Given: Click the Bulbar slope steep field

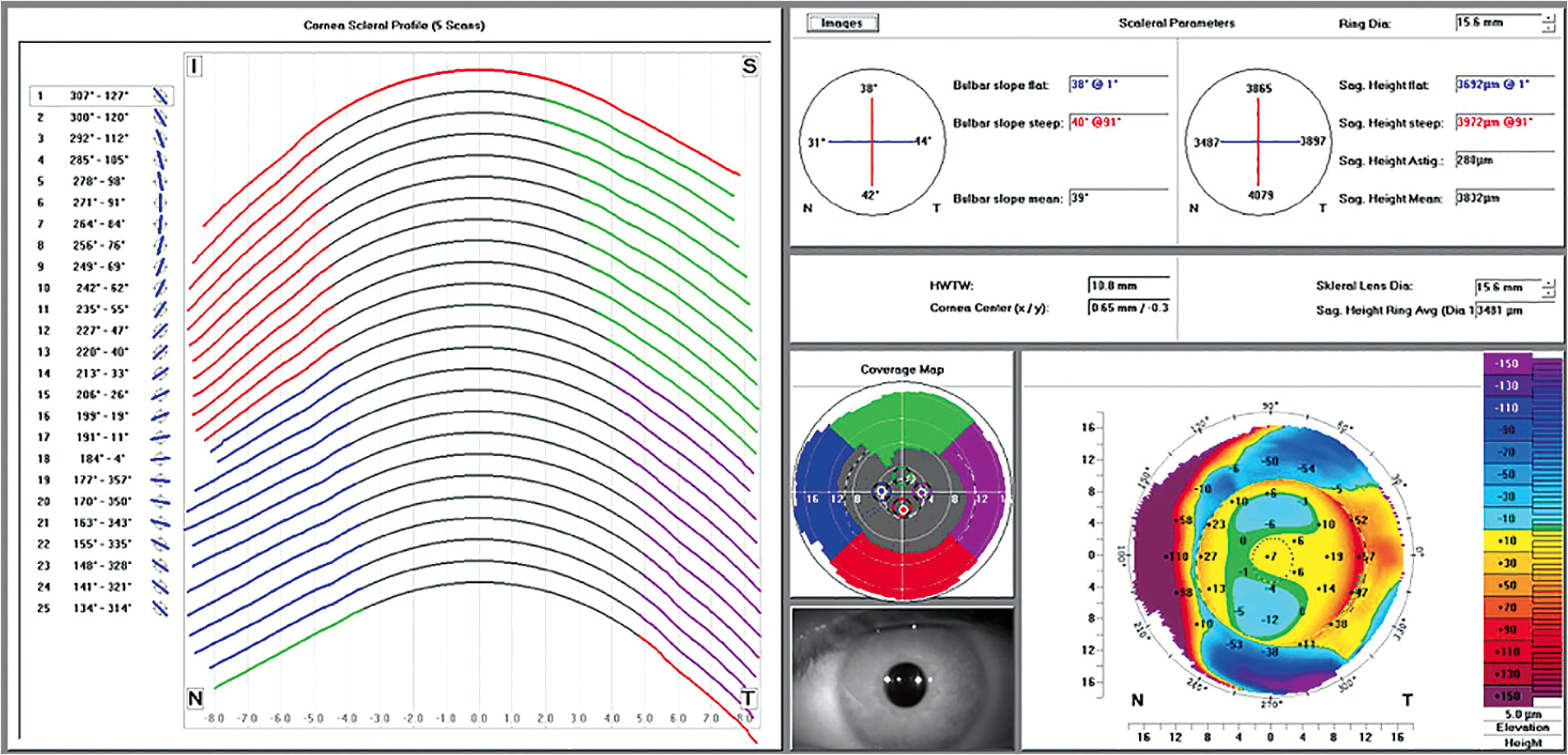Looking at the screenshot, I should click(1119, 122).
